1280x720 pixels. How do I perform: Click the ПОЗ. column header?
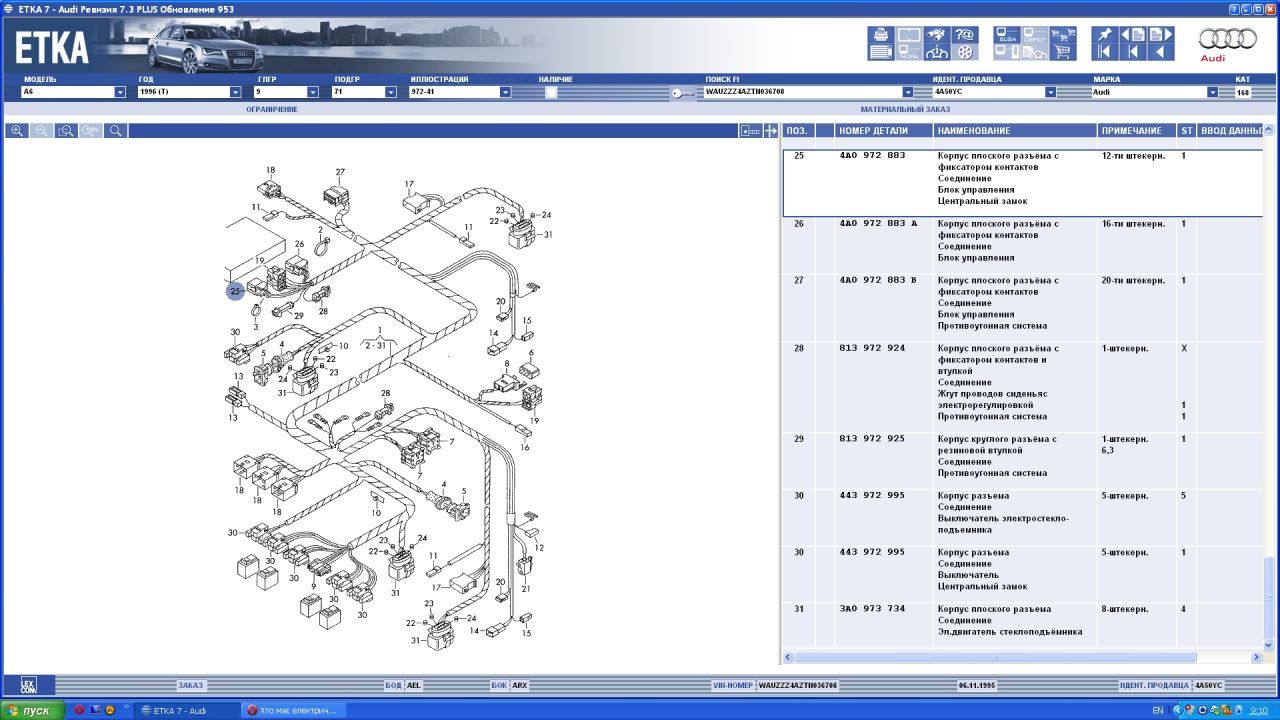point(797,131)
